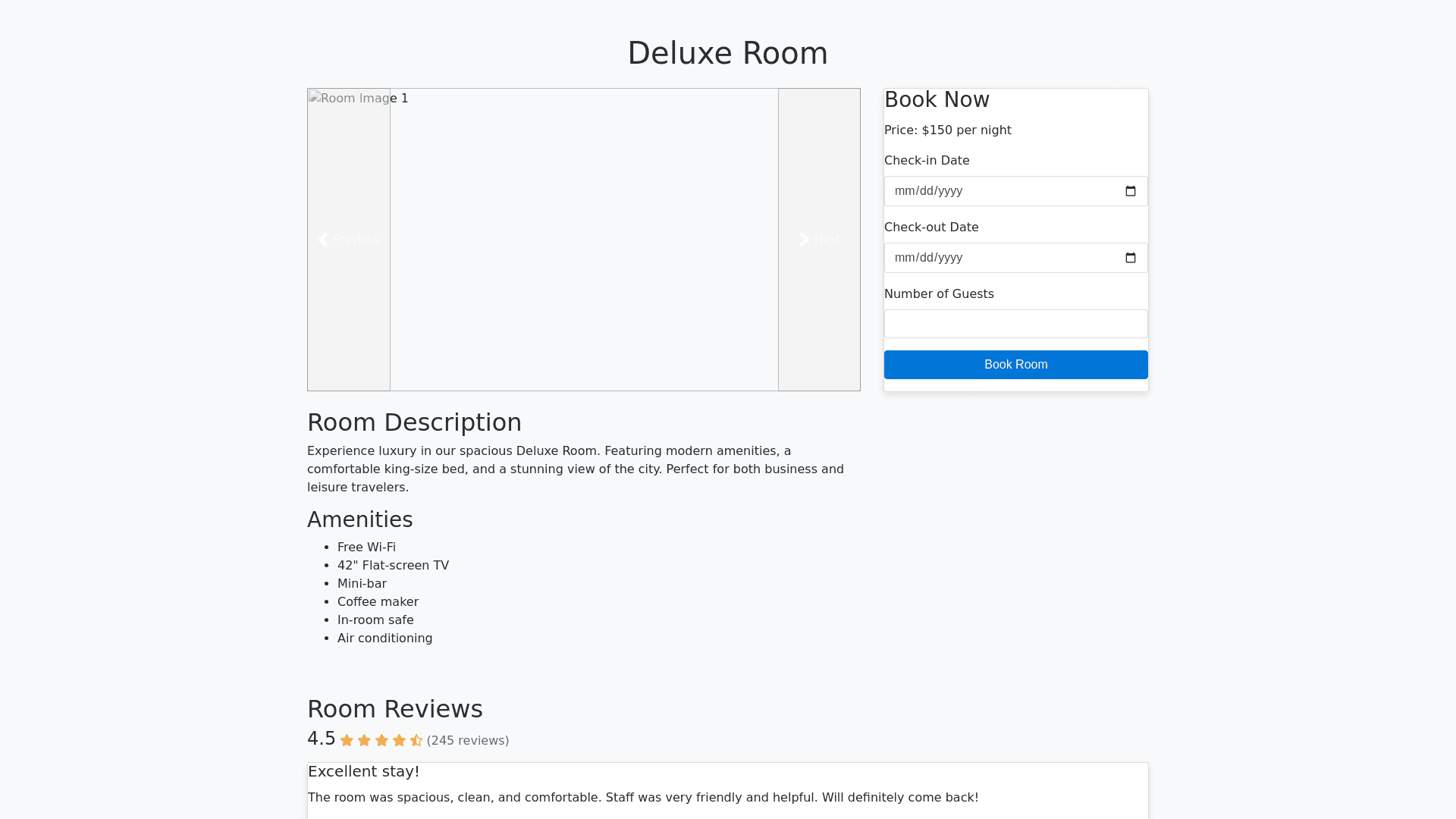Click the Previous chevron arrow in carousel
Viewport: 1456px width, 819px height.
tap(324, 240)
